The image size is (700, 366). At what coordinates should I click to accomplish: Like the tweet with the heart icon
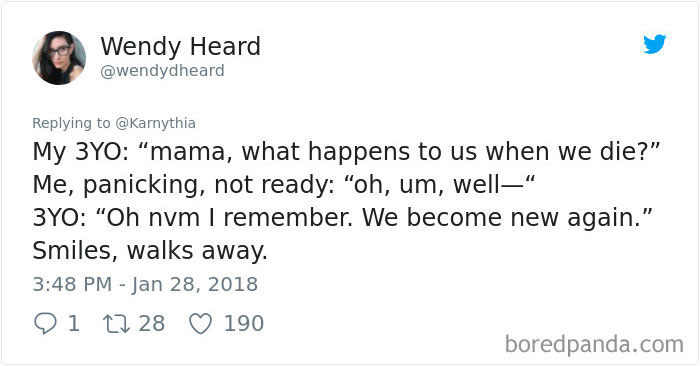200,324
